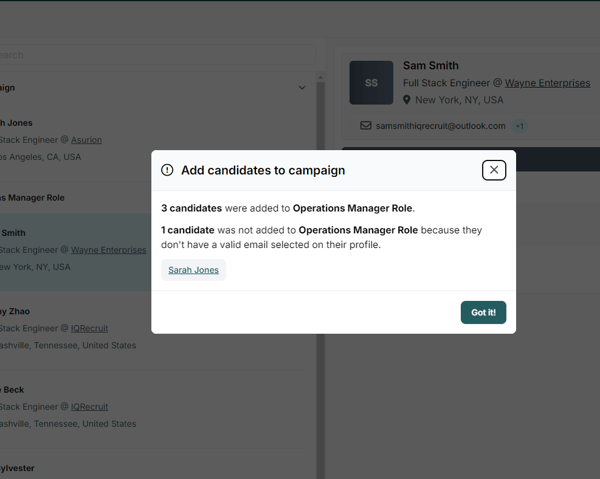Viewport: 600px width, 479px height.
Task: Click the info icon in the dialog header
Action: pos(167,170)
